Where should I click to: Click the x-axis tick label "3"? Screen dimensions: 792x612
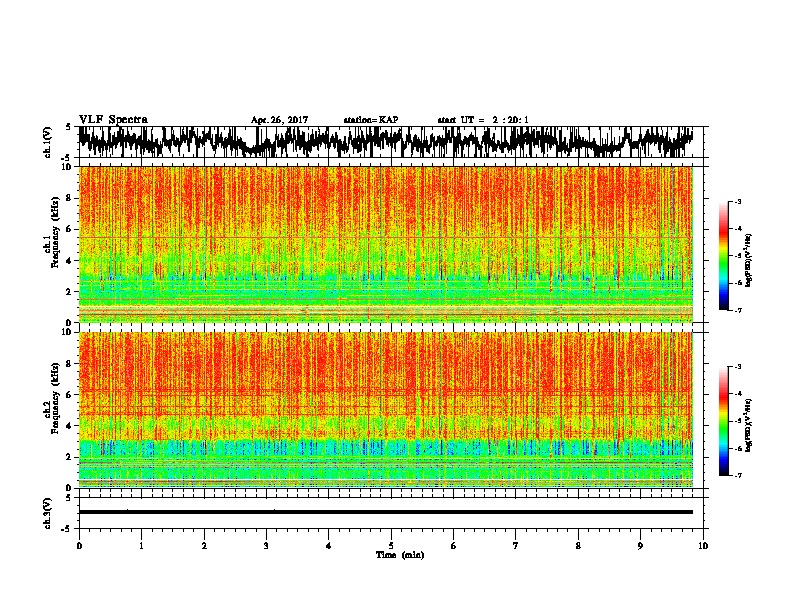click(266, 546)
